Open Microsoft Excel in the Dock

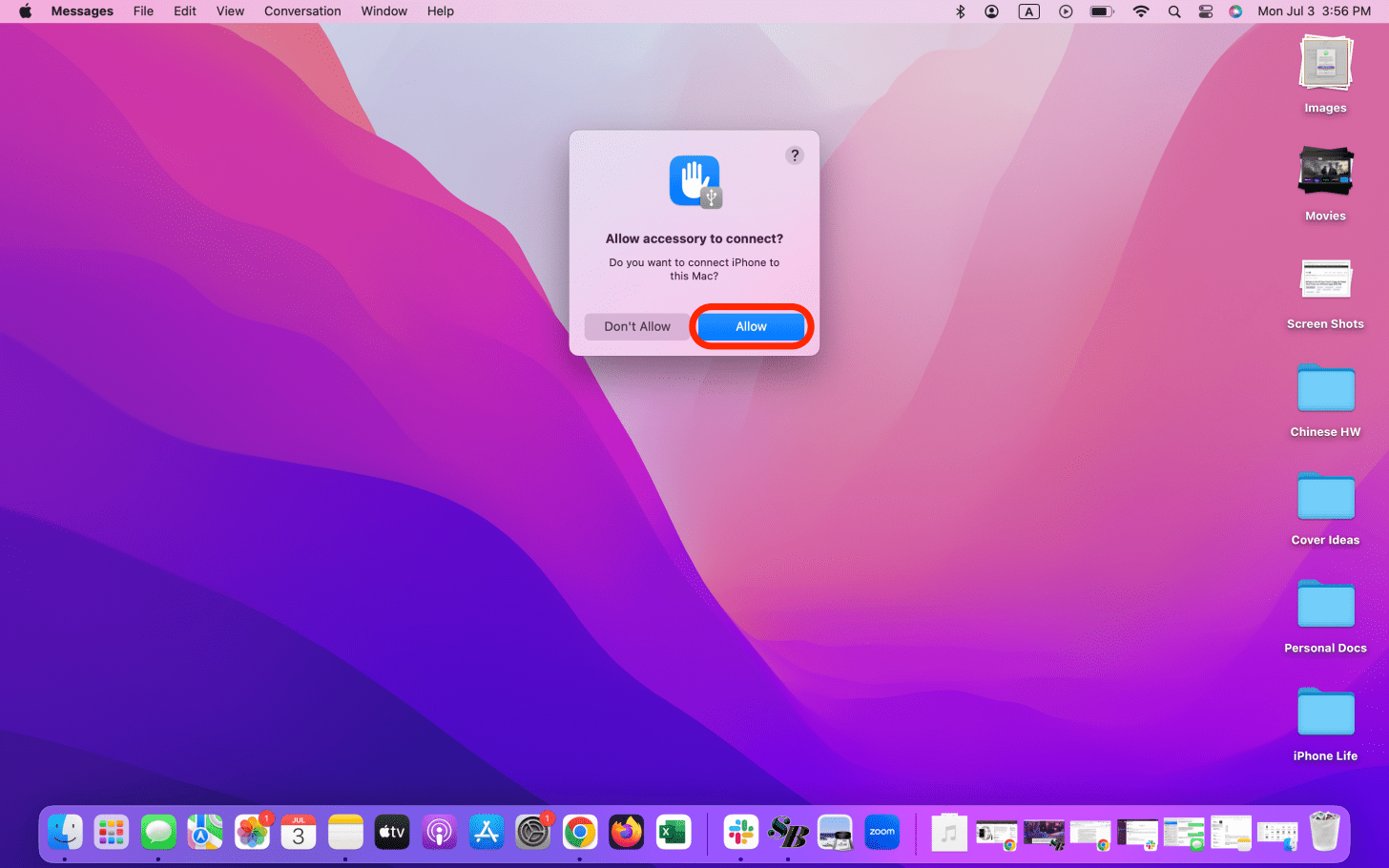(674, 832)
